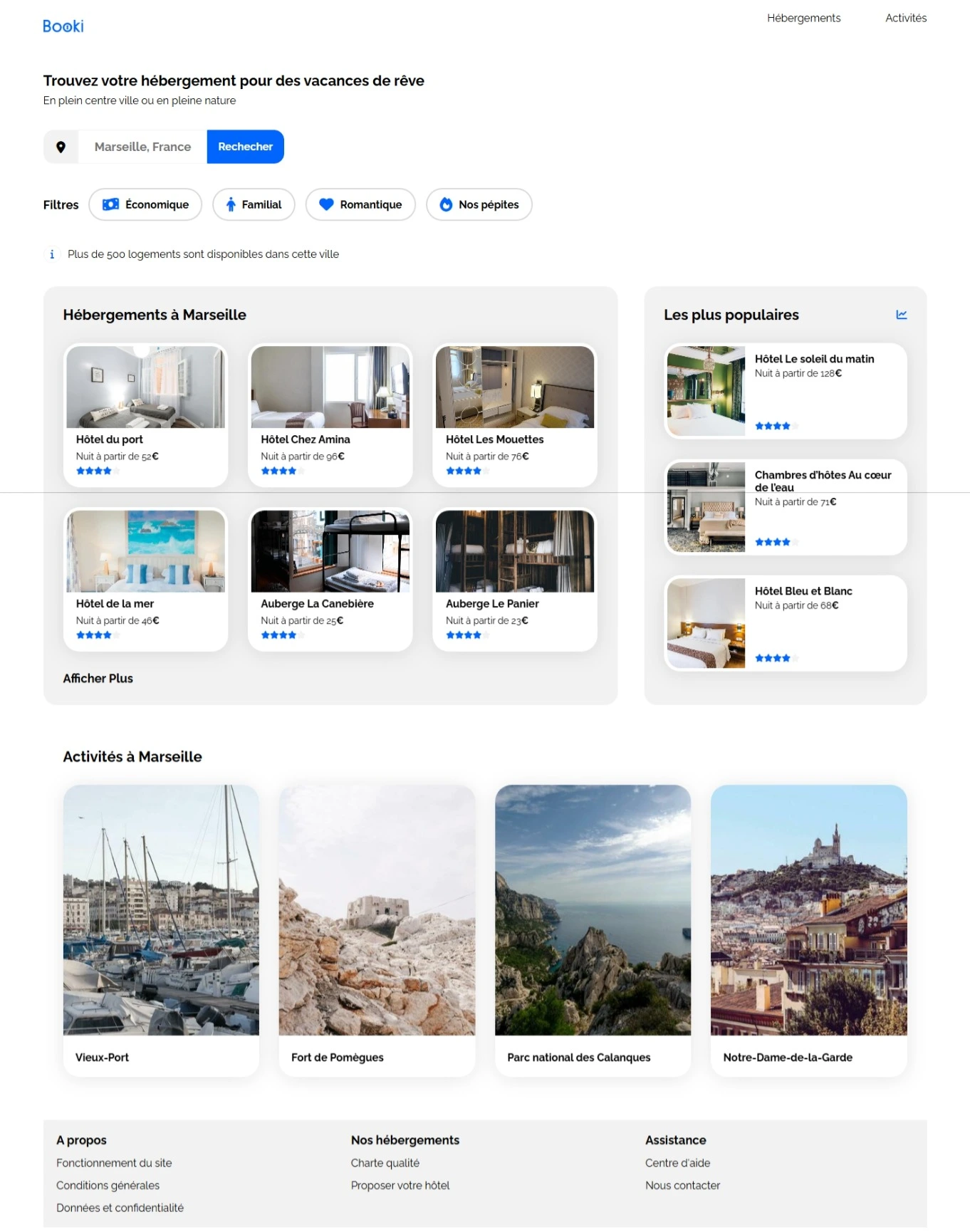Click the Auberge Le Panier title
The height and width of the screenshot is (1232, 970).
pos(492,603)
